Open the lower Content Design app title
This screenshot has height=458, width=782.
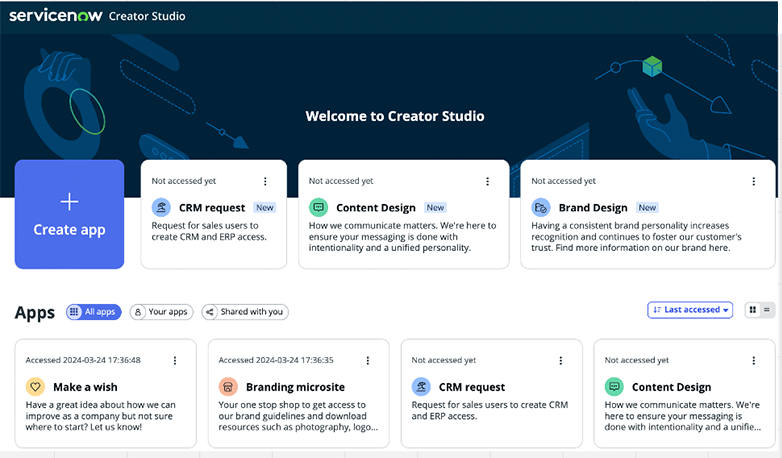[x=671, y=387]
